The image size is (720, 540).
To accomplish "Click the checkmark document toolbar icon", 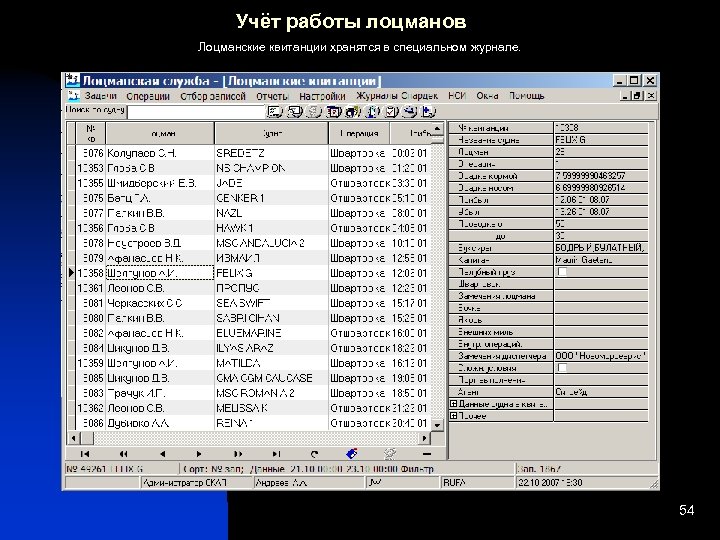I will 392,112.
